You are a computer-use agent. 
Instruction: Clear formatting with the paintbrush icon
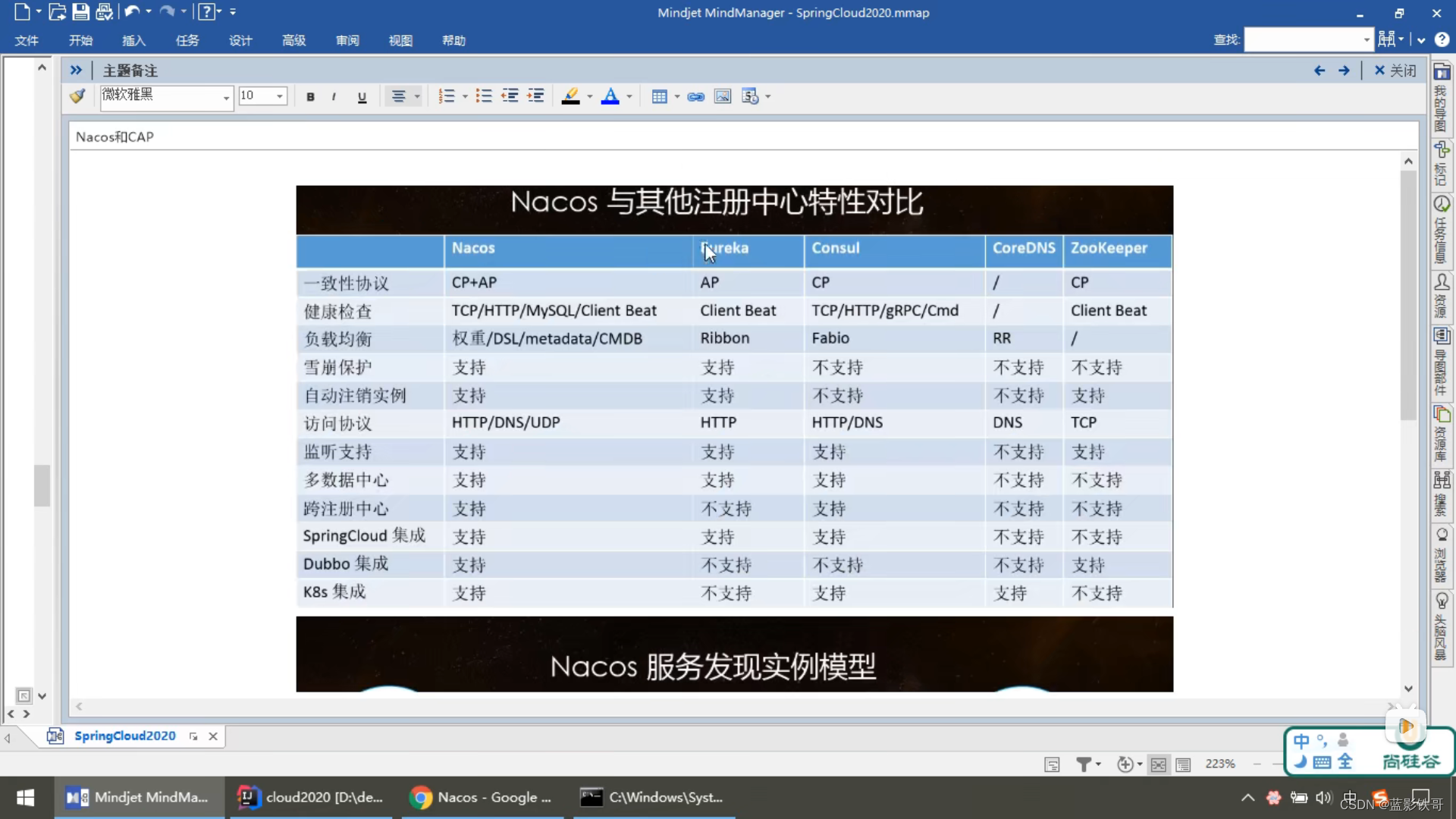77,96
